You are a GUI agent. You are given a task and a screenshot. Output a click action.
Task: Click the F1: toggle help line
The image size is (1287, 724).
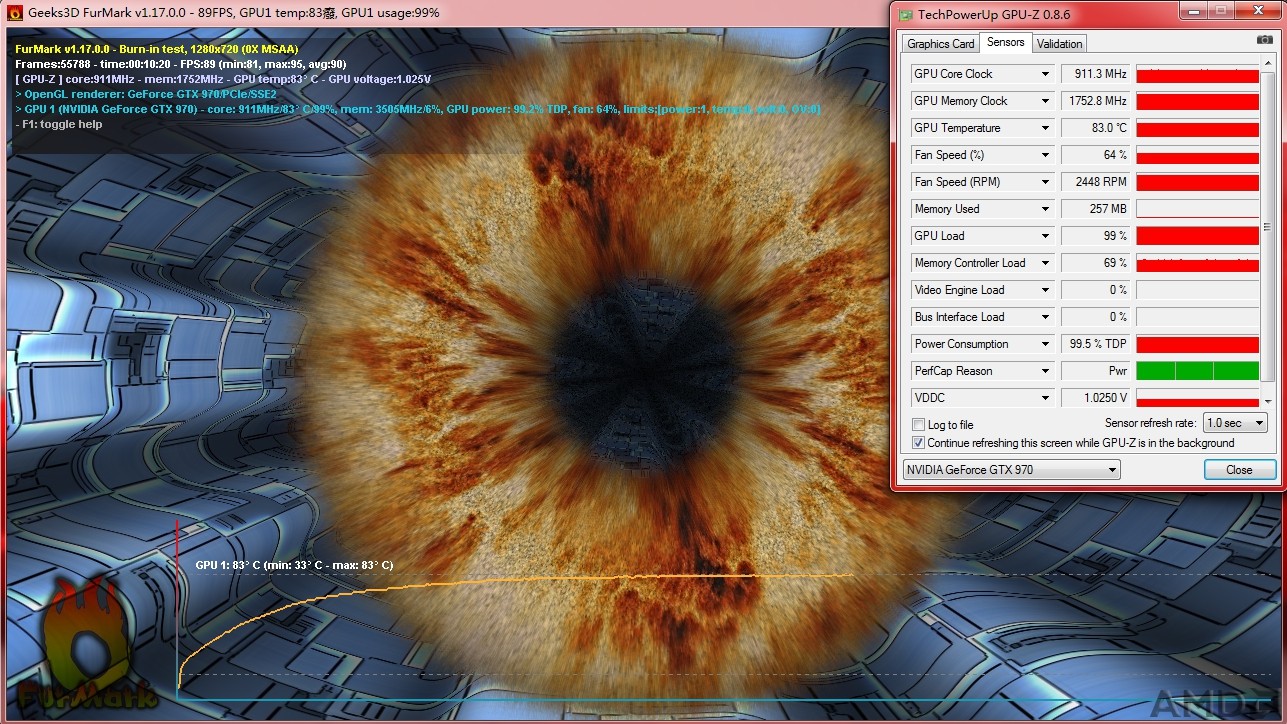[59, 124]
